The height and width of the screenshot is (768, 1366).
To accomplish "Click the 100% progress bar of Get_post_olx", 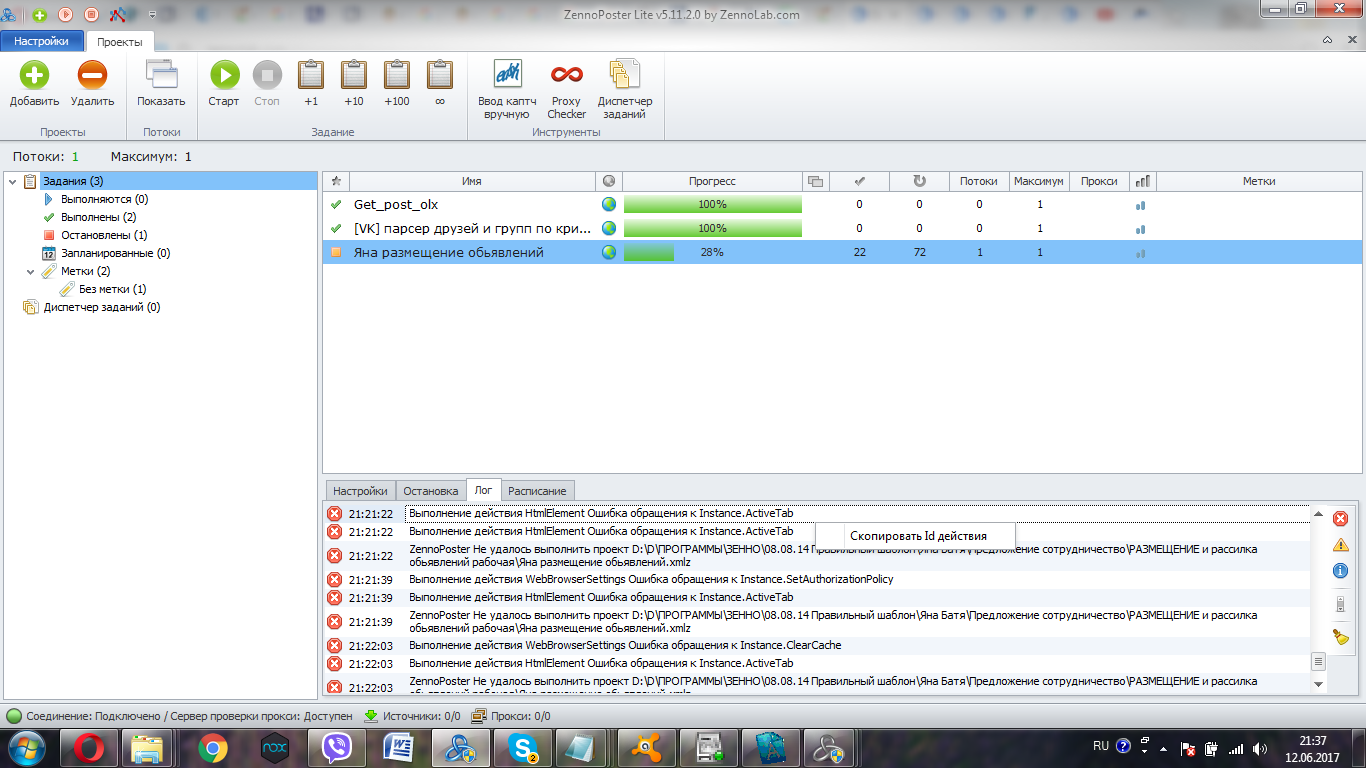I will (x=713, y=204).
